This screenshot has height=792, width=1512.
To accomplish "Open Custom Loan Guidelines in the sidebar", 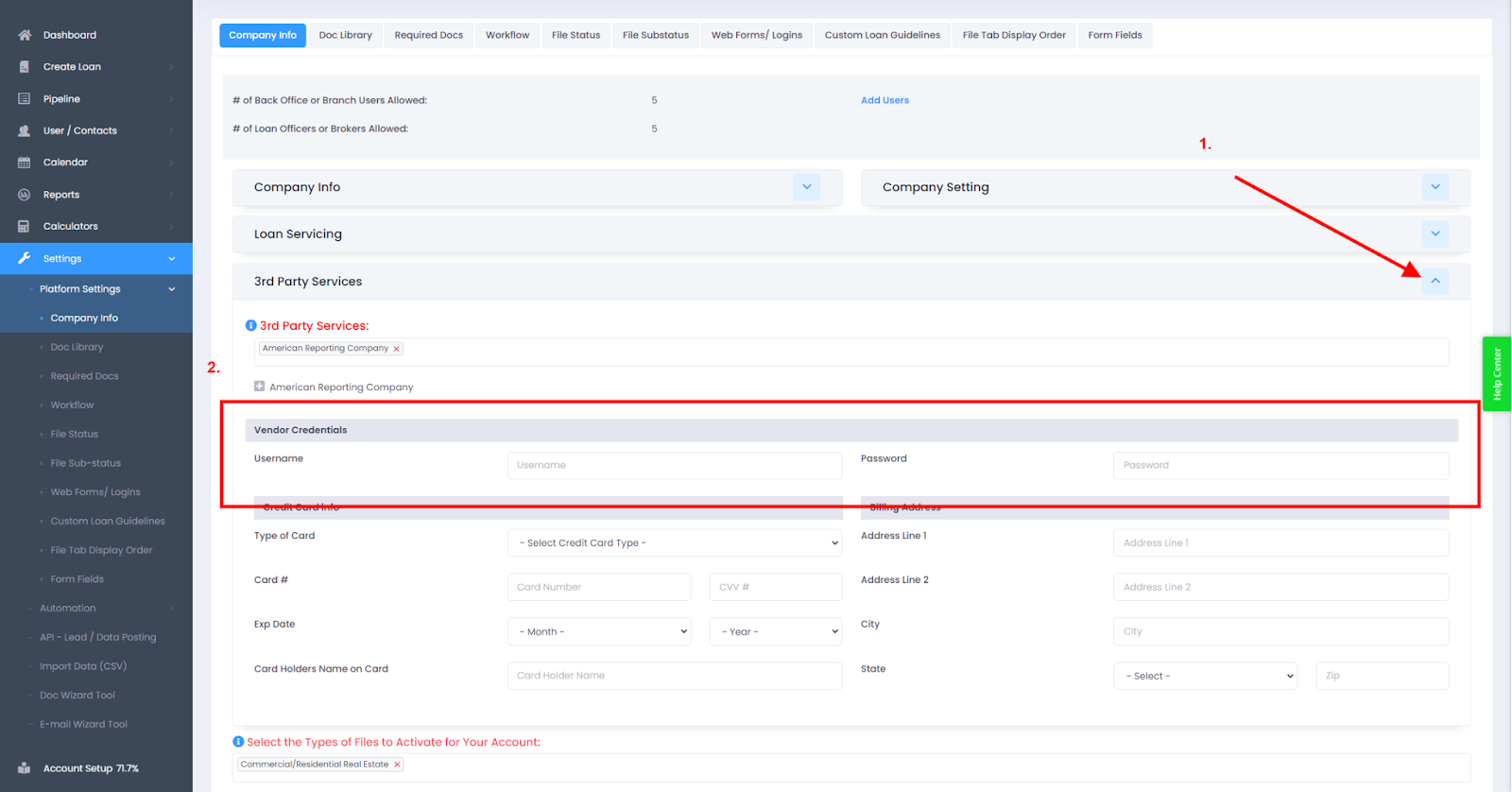I will pyautogui.click(x=108, y=521).
